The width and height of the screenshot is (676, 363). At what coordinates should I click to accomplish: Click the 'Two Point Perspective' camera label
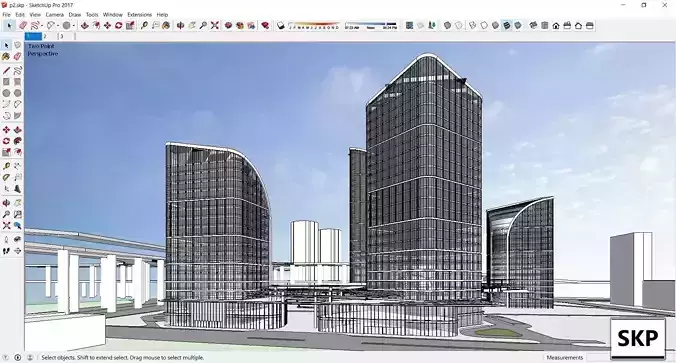42,50
